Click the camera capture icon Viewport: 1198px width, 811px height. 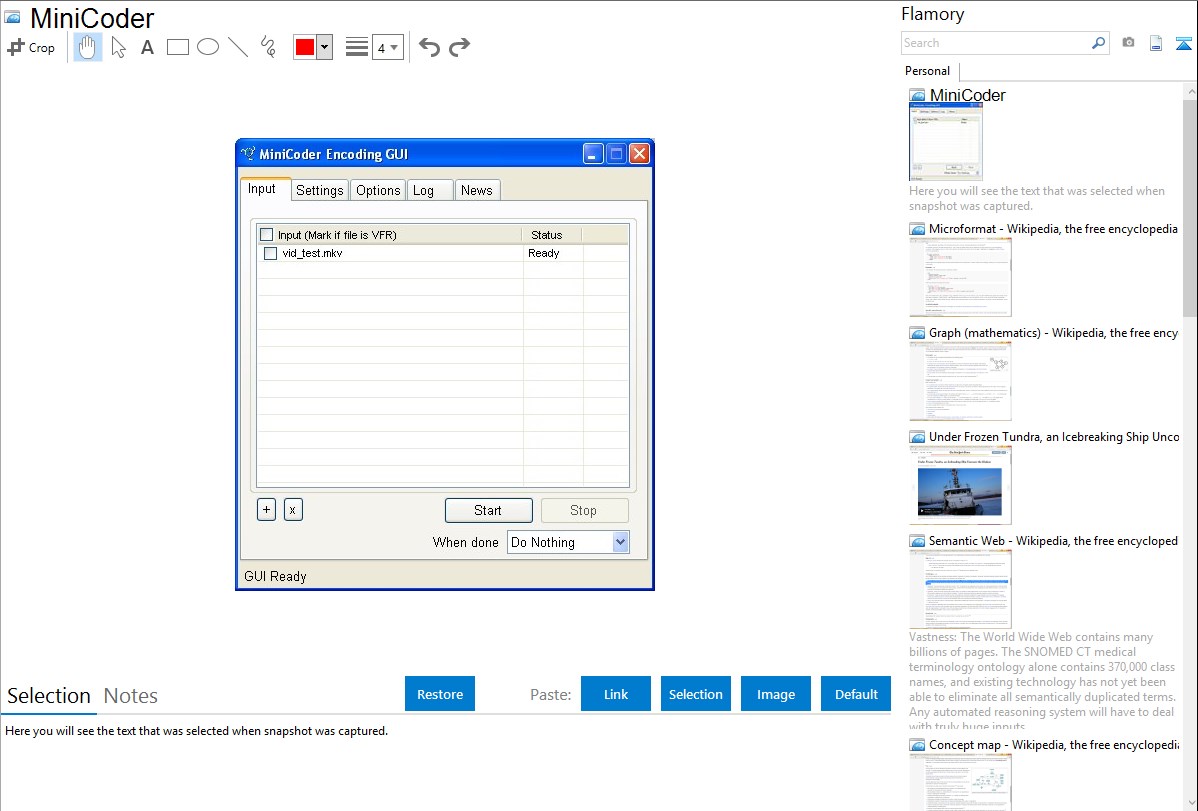1128,43
